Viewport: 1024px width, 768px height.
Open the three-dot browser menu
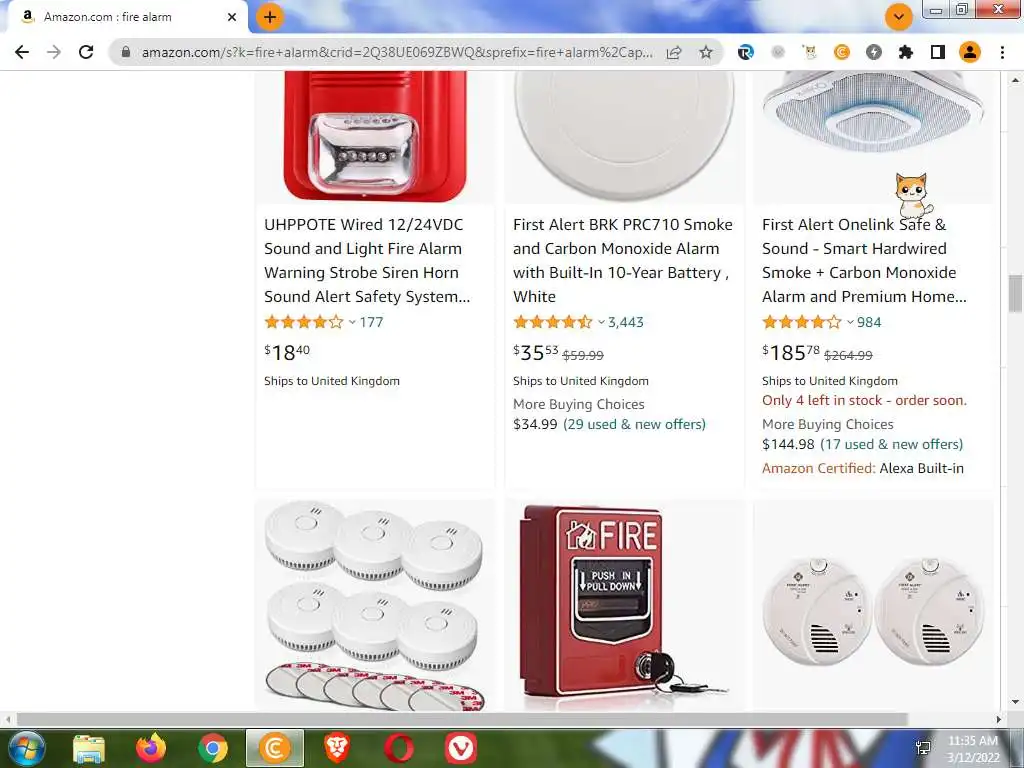pyautogui.click(x=1002, y=52)
